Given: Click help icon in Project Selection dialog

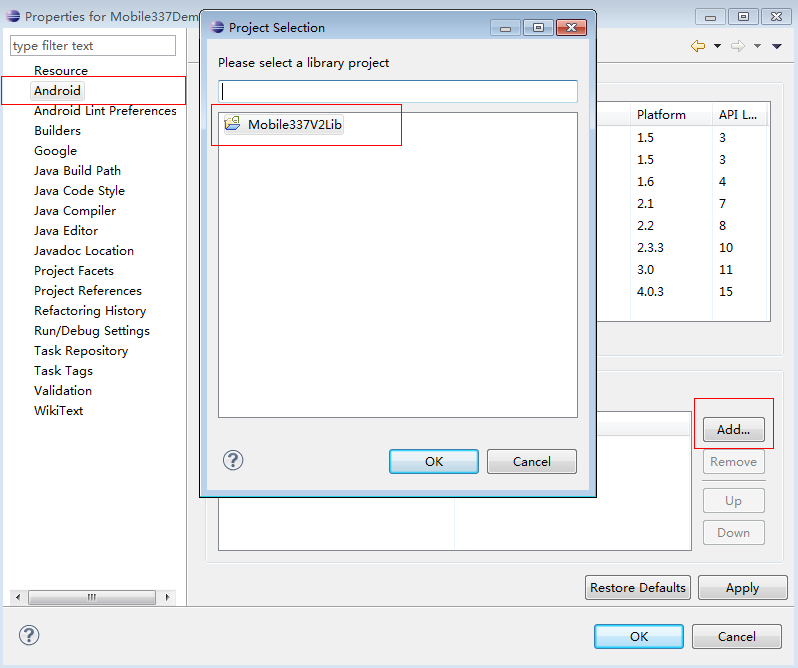Looking at the screenshot, I should click(233, 460).
